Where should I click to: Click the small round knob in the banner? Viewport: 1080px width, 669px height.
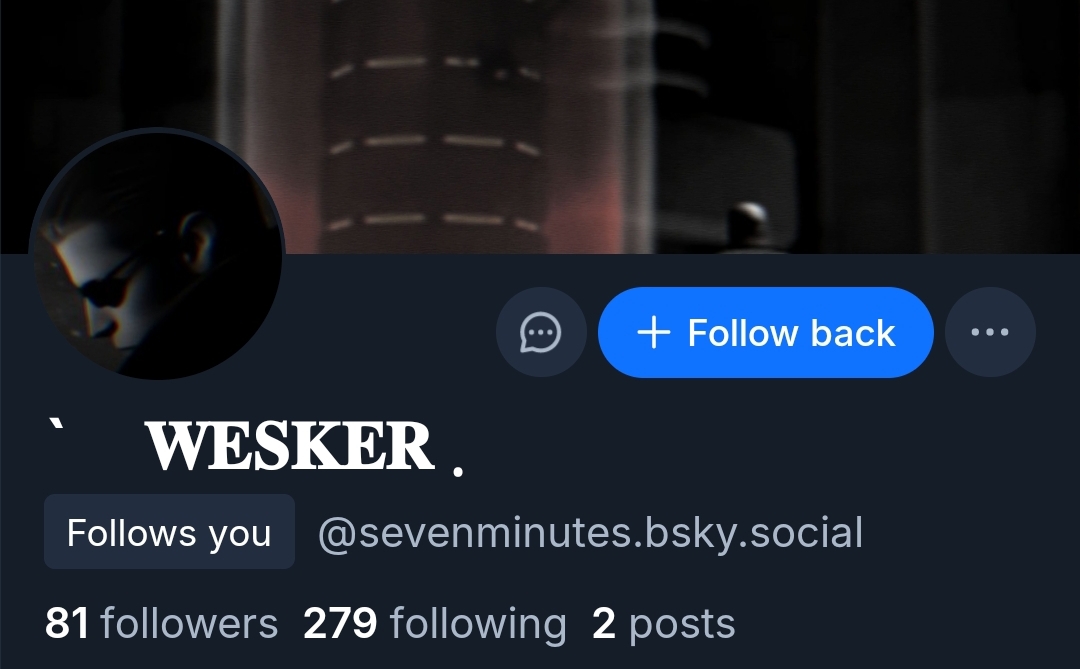pos(748,224)
